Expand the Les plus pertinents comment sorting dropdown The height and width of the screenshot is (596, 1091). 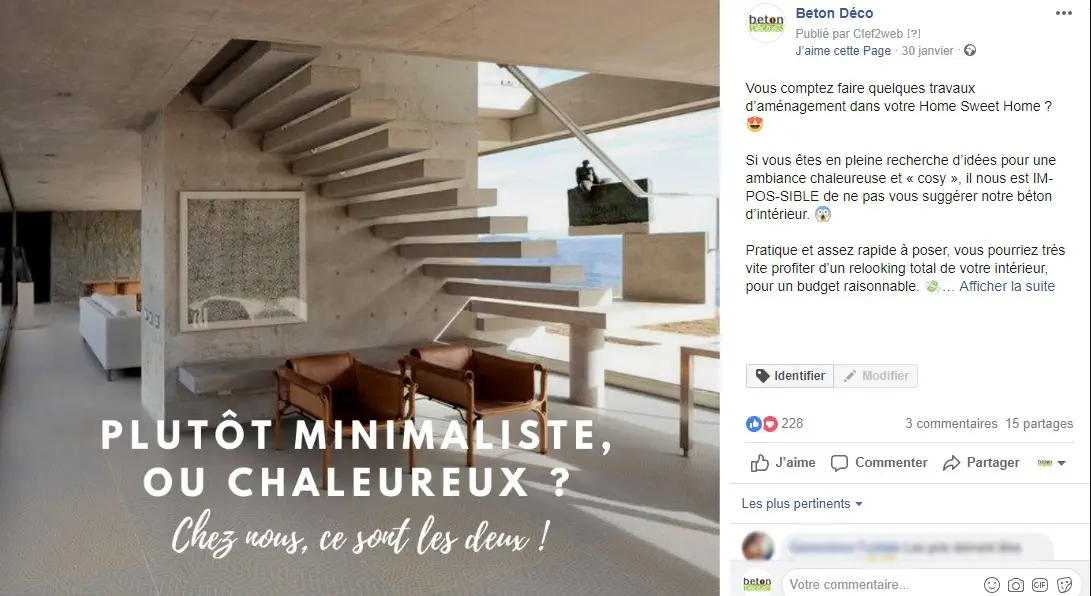tap(802, 504)
